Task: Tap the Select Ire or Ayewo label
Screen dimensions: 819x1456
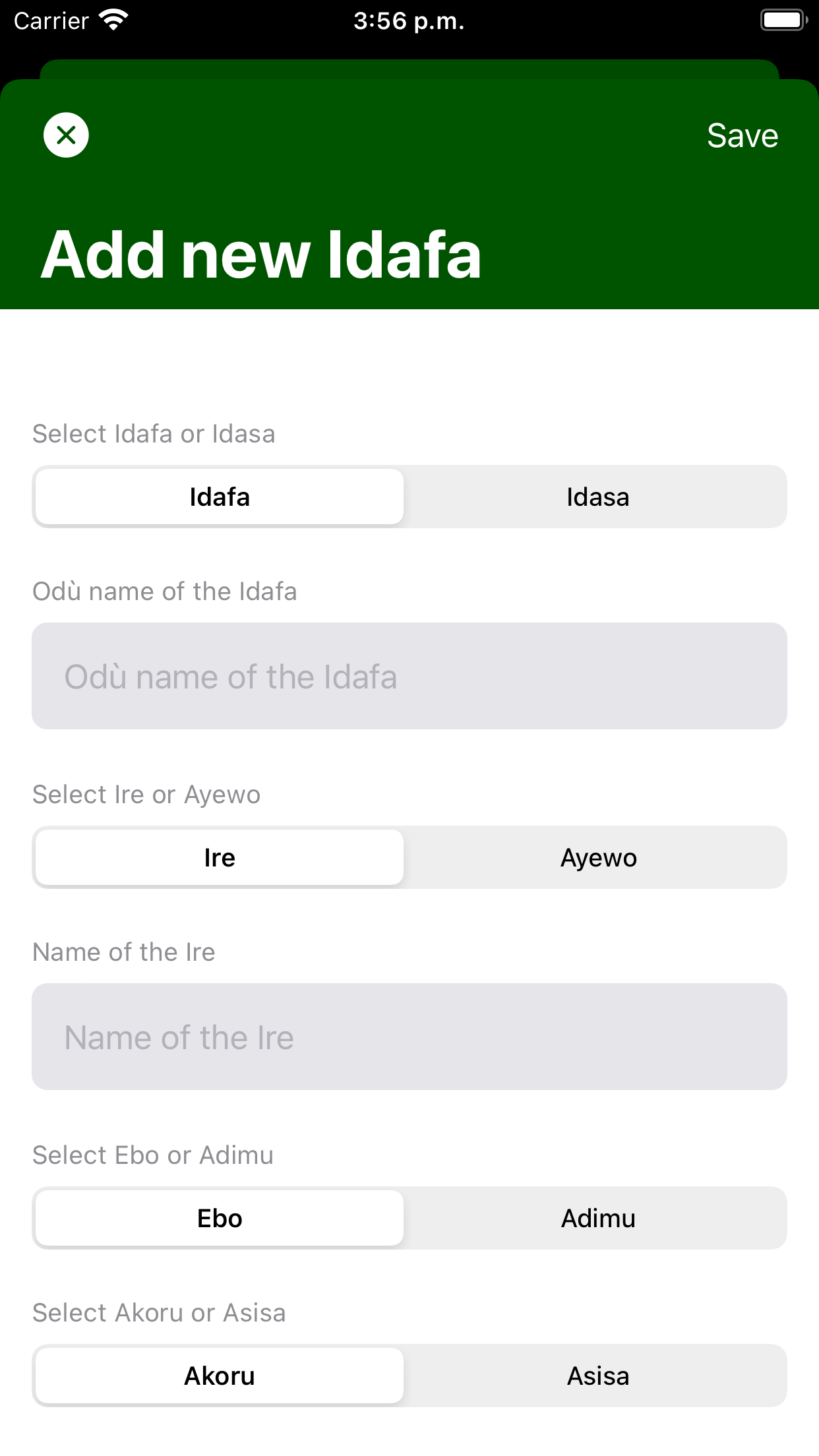Action: tap(146, 794)
